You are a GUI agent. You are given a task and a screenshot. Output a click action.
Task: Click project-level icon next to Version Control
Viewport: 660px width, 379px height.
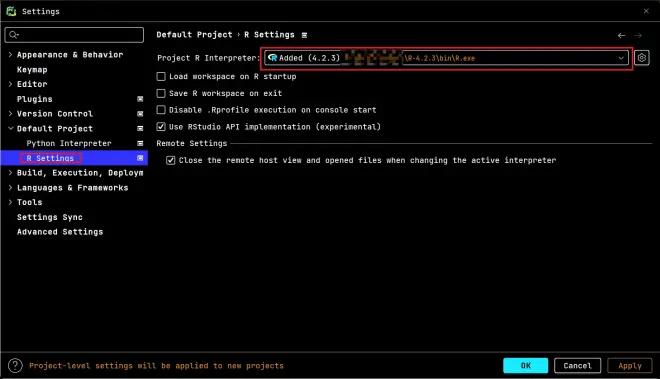point(140,114)
